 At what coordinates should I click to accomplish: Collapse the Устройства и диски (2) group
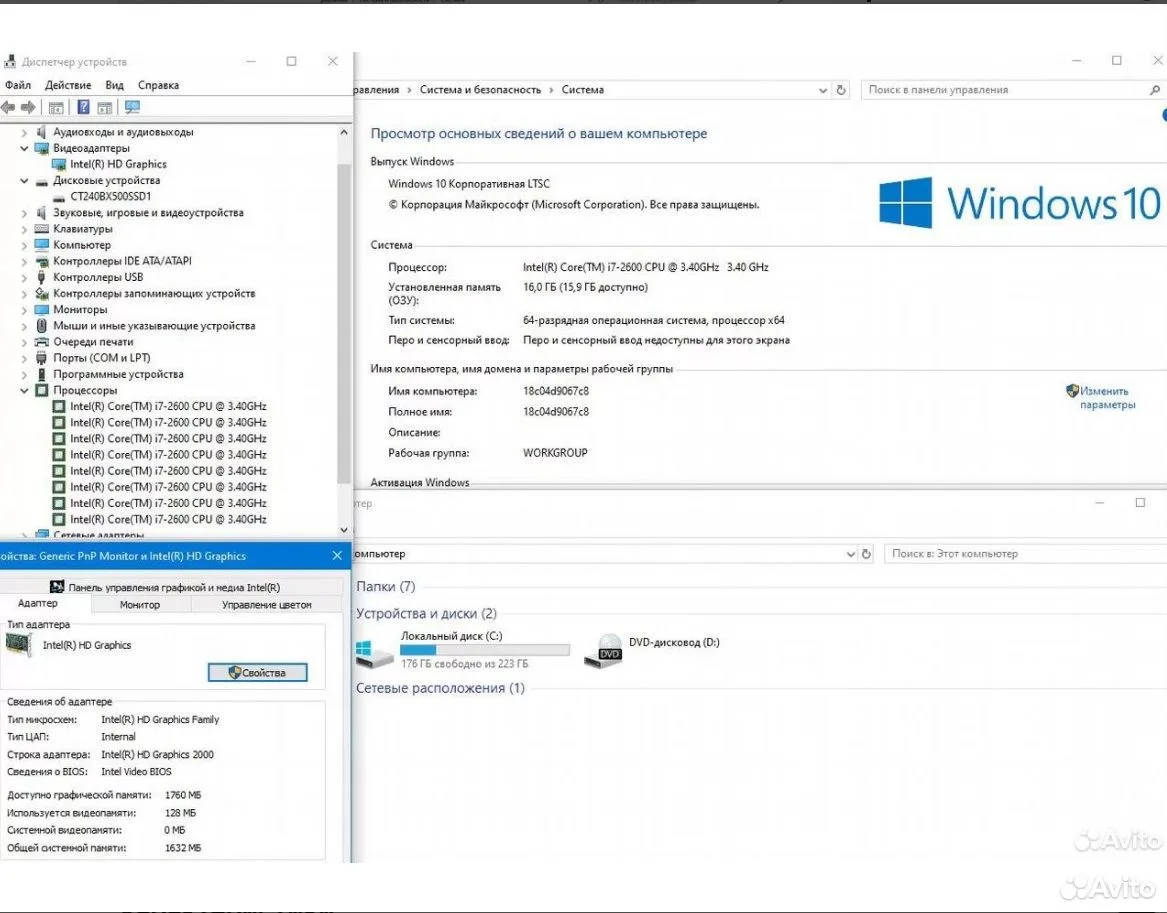[x=426, y=613]
